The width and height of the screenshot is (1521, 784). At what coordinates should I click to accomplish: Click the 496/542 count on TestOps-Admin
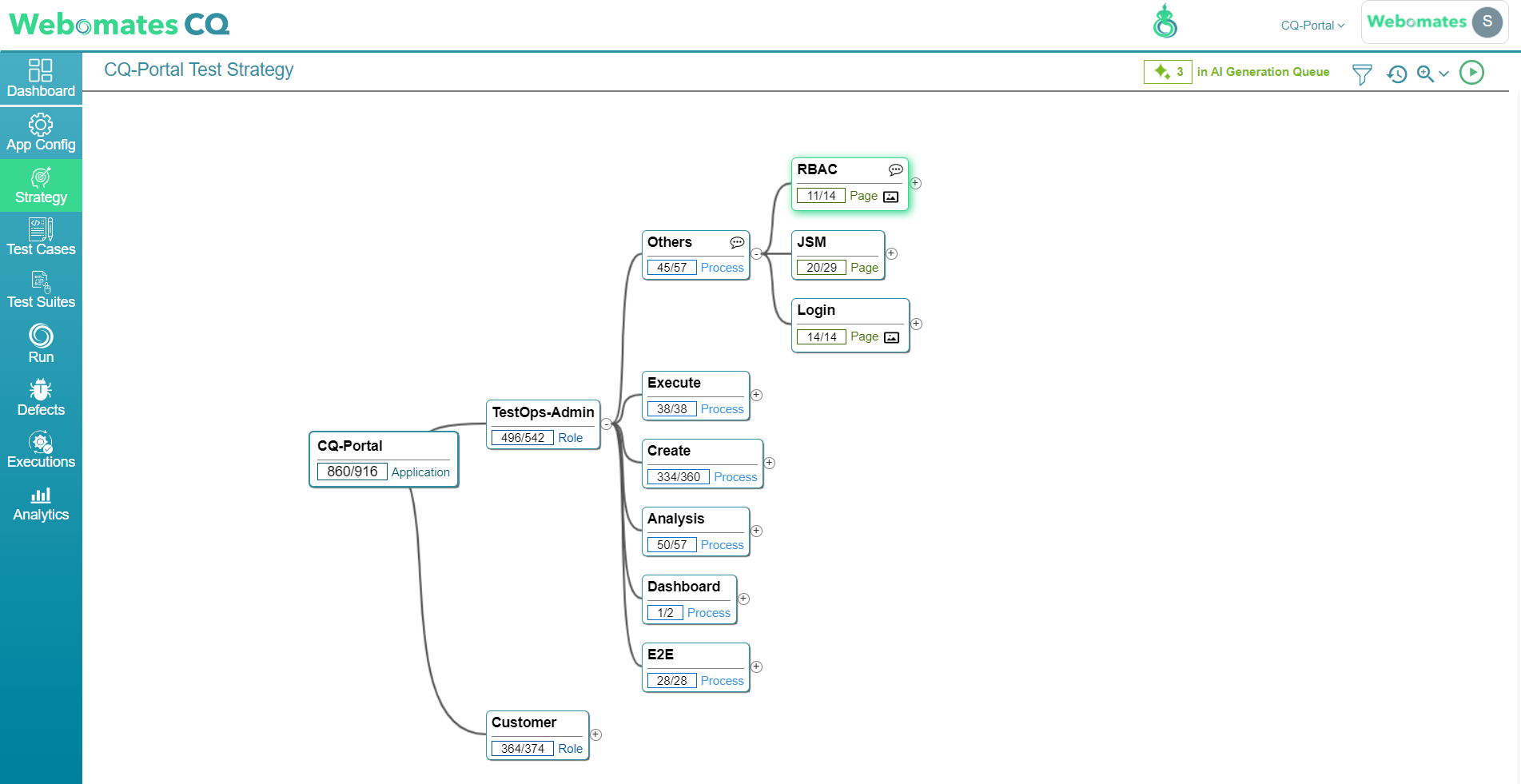coord(523,438)
